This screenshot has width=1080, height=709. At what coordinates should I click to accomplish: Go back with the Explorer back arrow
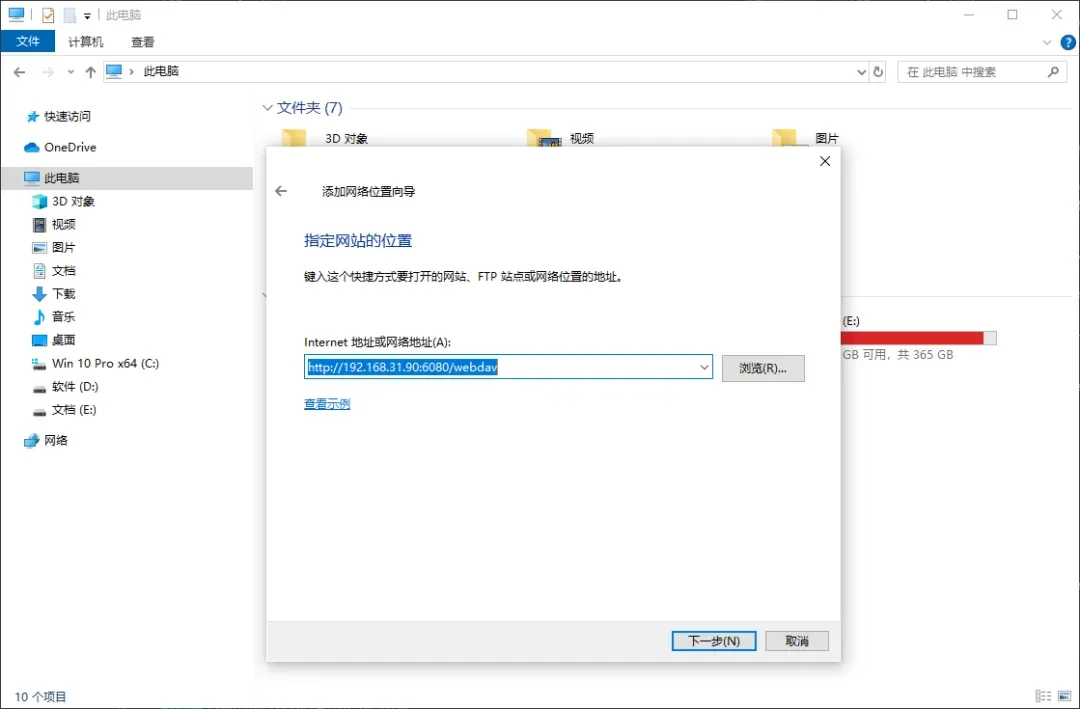click(x=19, y=72)
